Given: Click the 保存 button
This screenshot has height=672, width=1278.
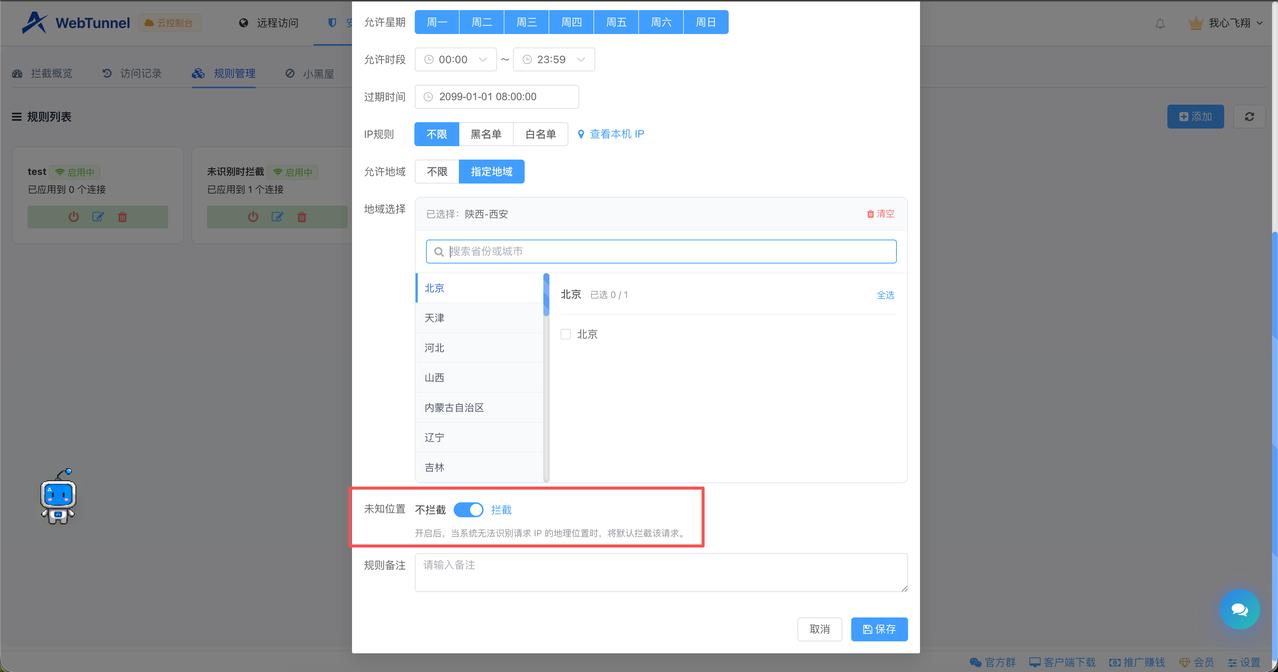Looking at the screenshot, I should coord(879,629).
